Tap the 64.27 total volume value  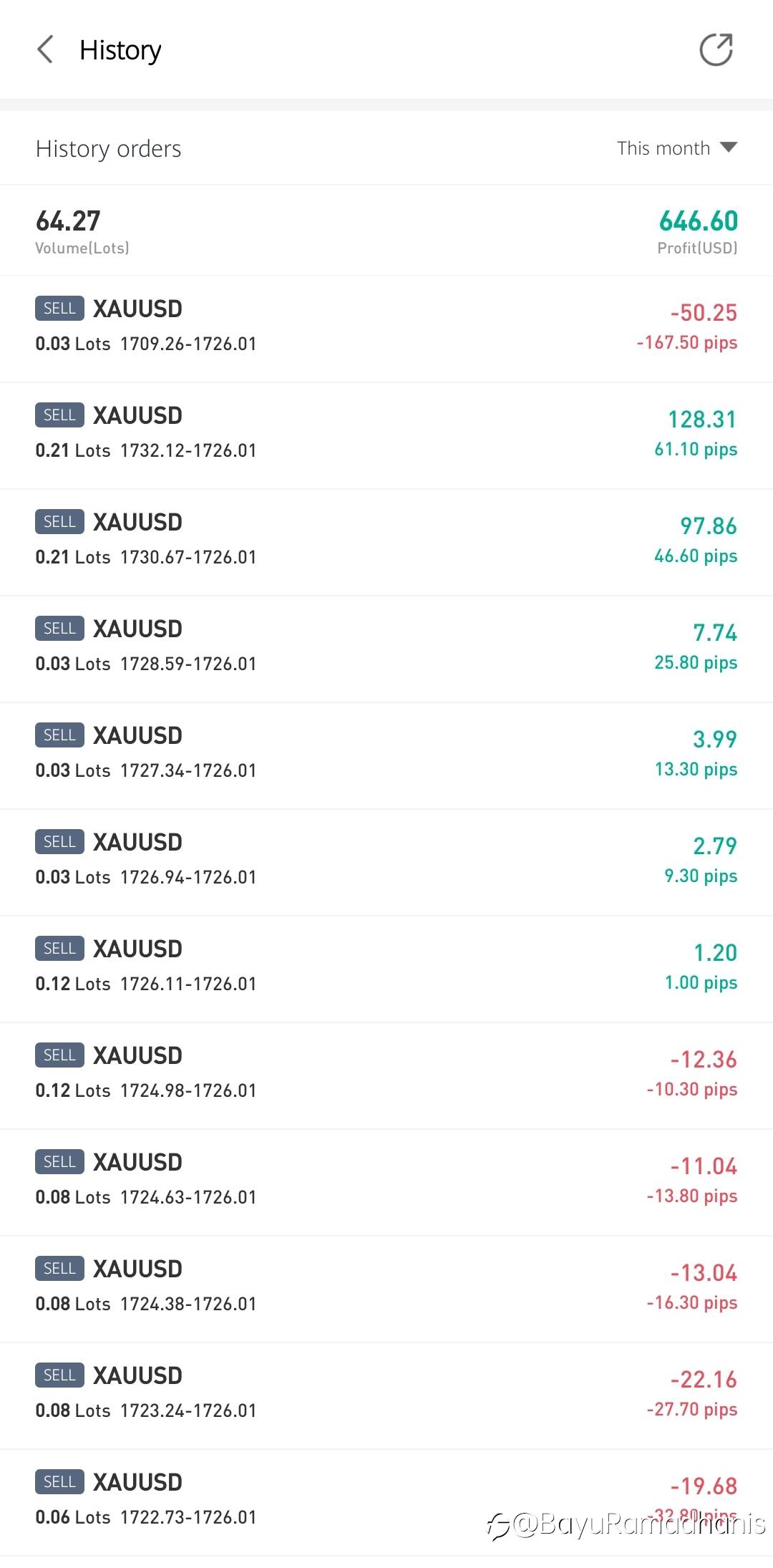click(68, 221)
